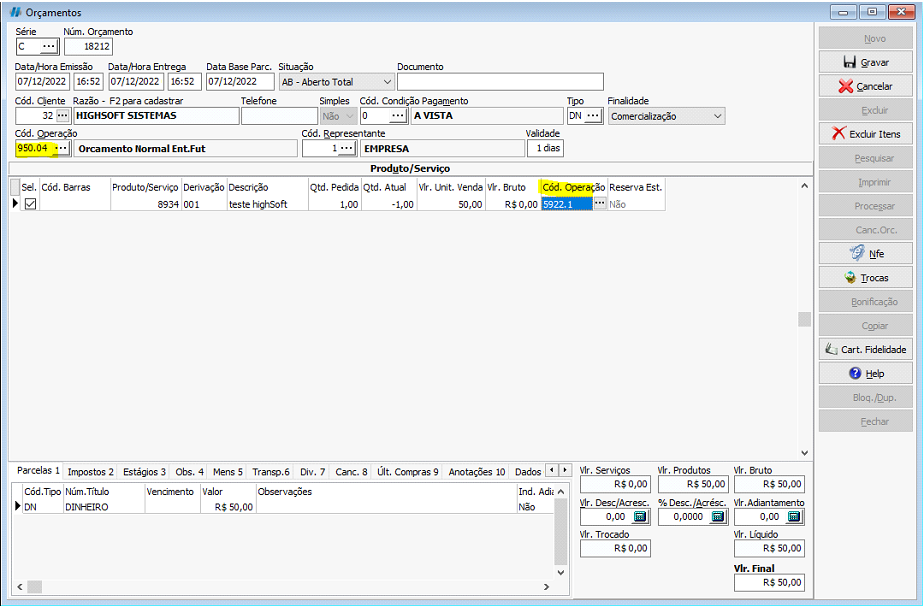
Task: Click the Gravar save button
Action: coord(866,62)
